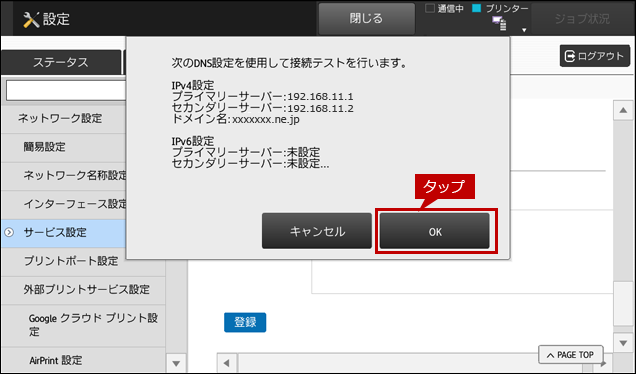Click the IPv4設定 heading text
The width and height of the screenshot is (636, 374).
click(193, 85)
